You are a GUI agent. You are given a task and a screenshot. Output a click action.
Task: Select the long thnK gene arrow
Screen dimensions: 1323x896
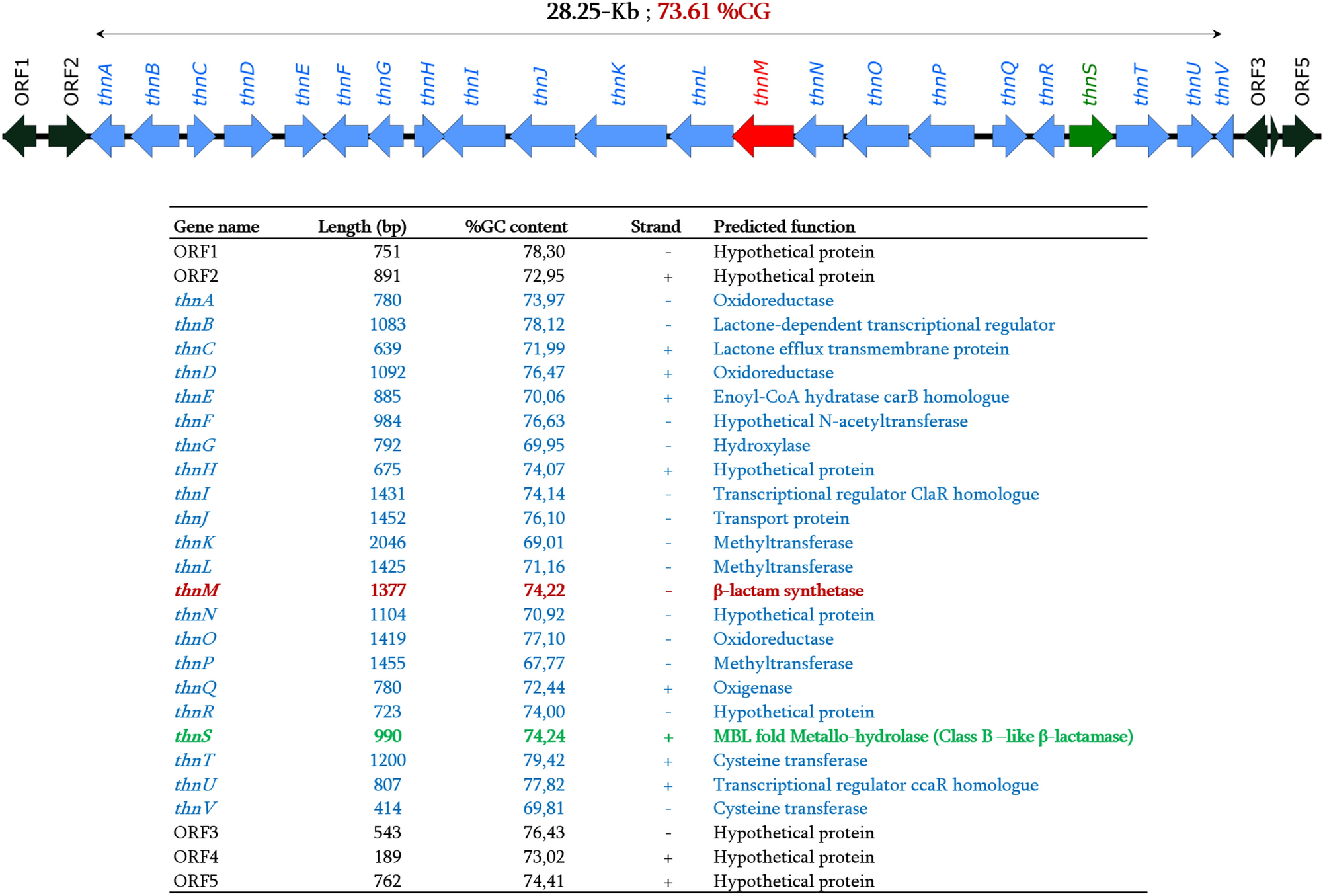tap(622, 136)
